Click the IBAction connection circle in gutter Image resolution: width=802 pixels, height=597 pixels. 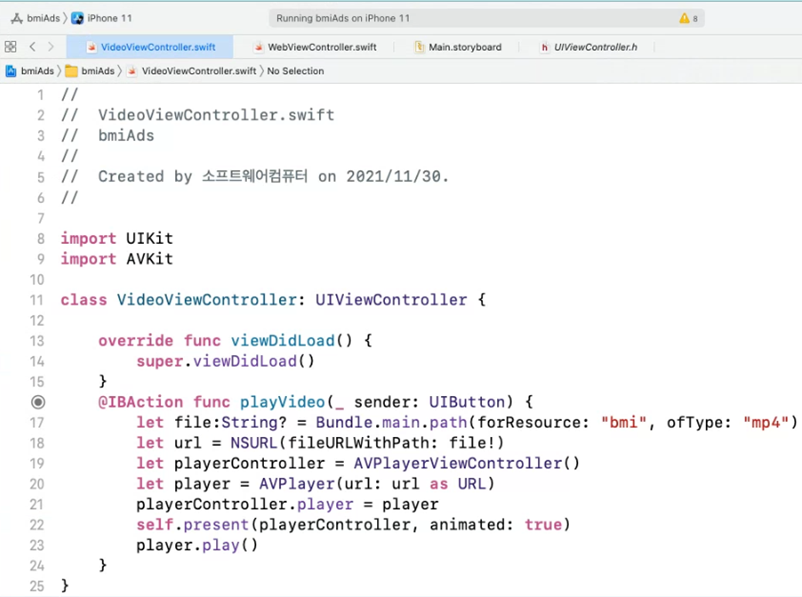(x=38, y=402)
